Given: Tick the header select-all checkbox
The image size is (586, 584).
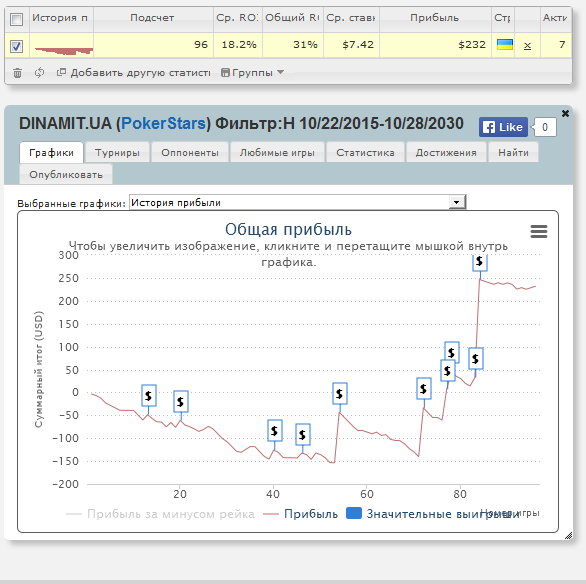Looking at the screenshot, I should (x=16, y=19).
